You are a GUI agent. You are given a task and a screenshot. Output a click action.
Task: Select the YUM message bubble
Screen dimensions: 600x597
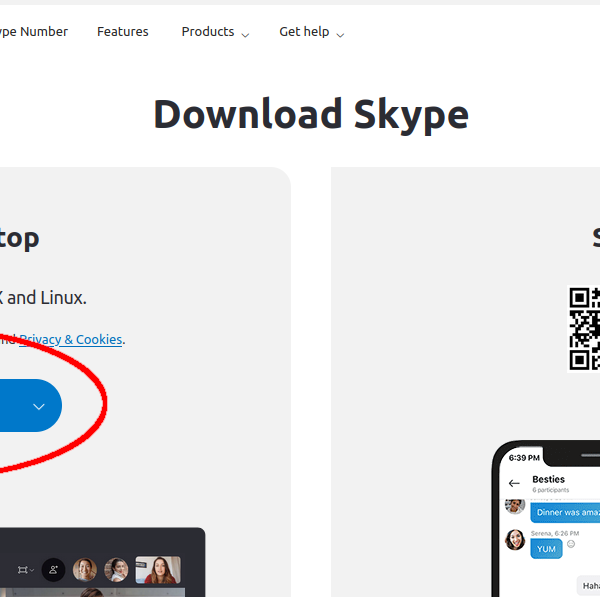546,549
